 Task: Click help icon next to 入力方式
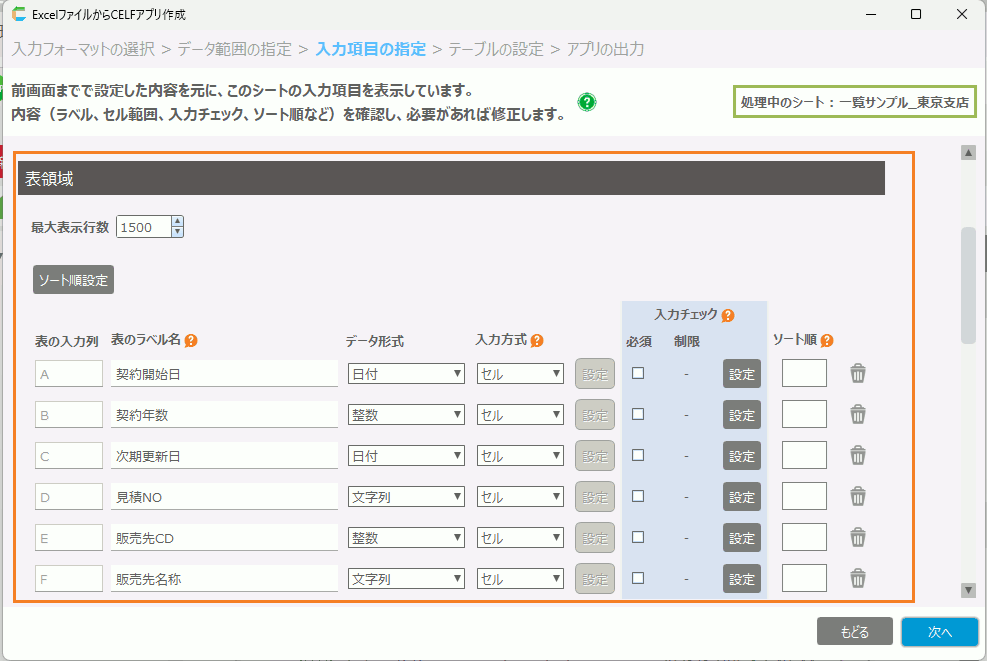pyautogui.click(x=537, y=340)
